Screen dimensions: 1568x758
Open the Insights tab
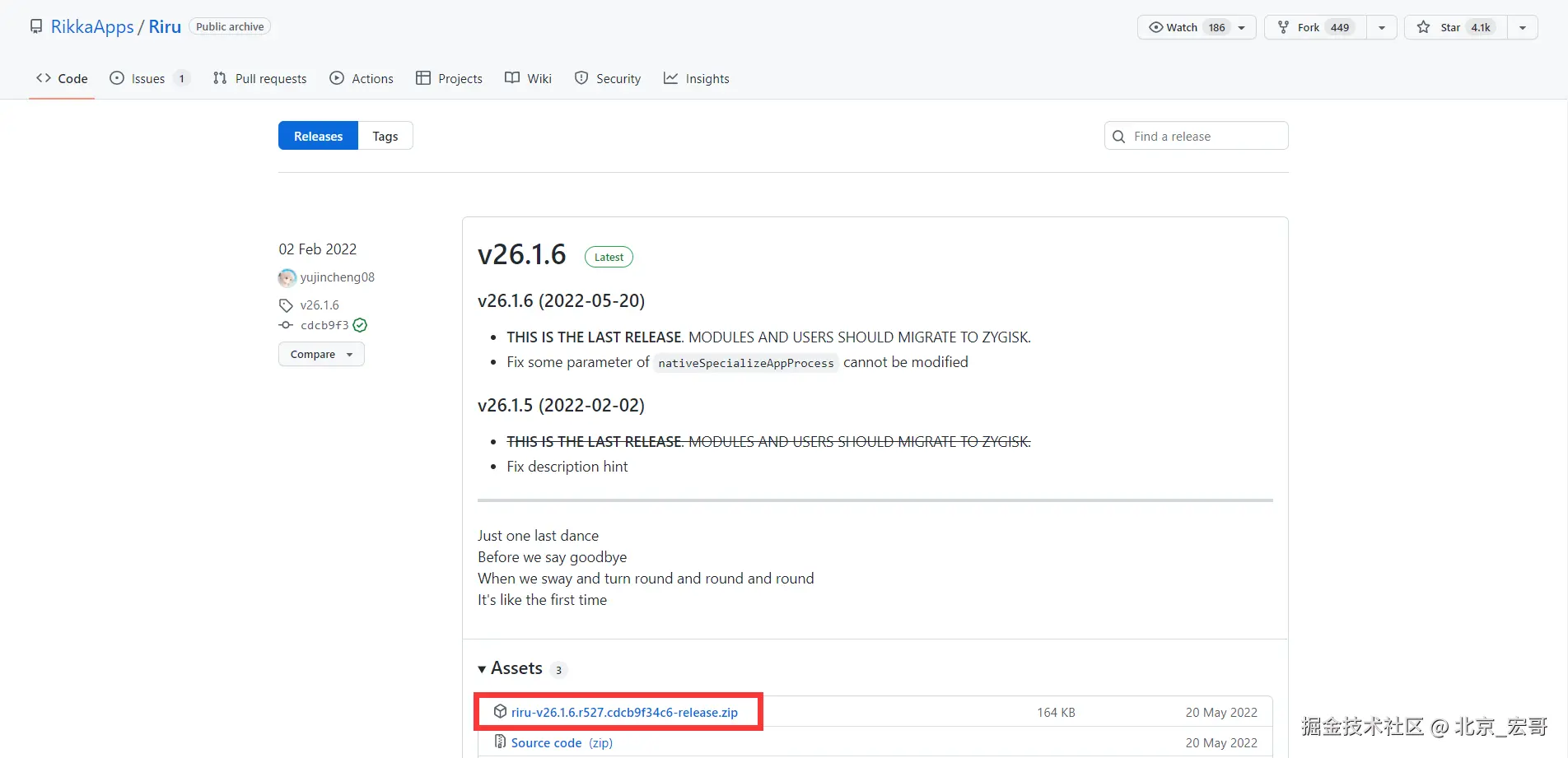pos(697,78)
